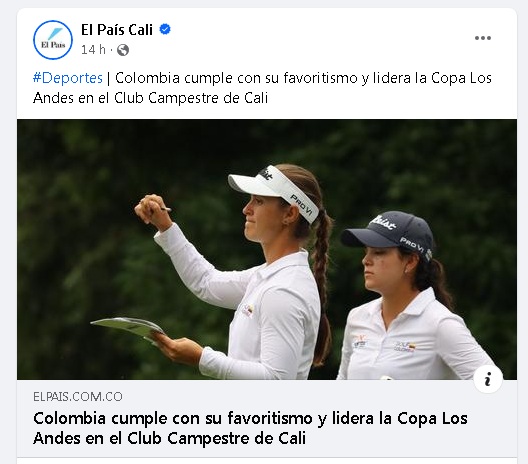Follow the #Deportes hashtag

(68, 78)
